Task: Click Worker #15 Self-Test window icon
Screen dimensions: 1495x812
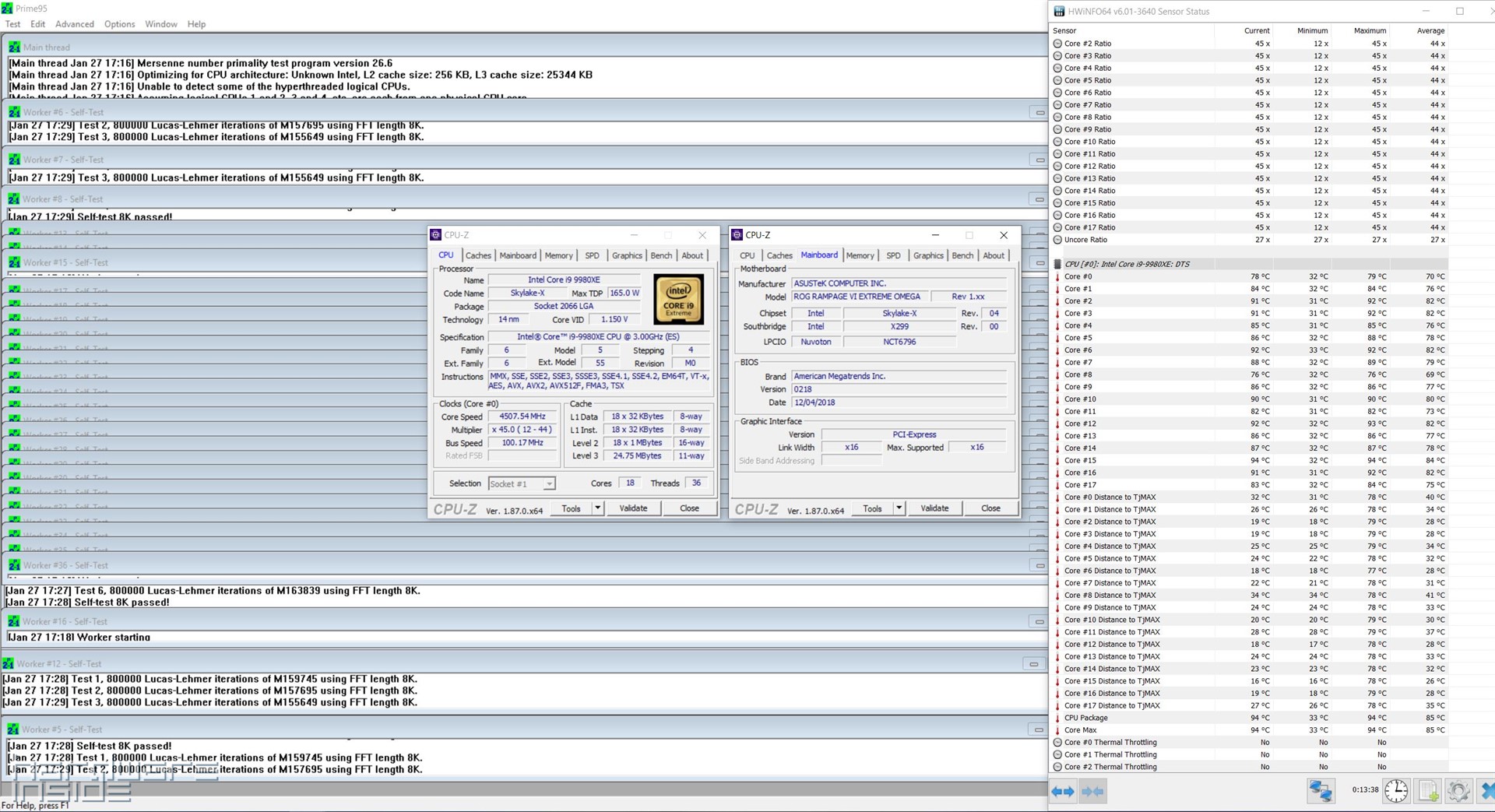Action: tap(14, 262)
